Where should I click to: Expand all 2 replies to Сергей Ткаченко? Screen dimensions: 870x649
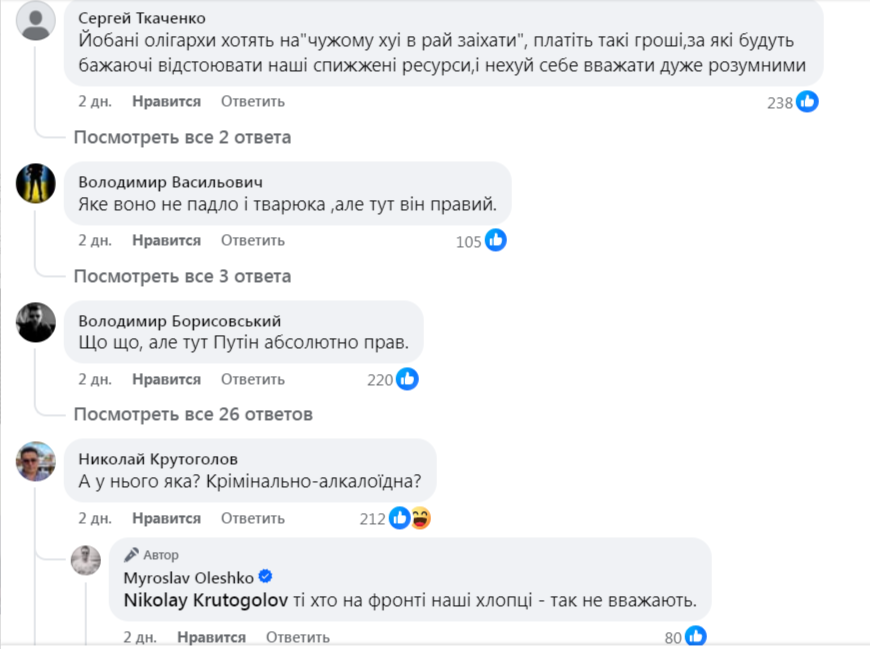pos(182,137)
